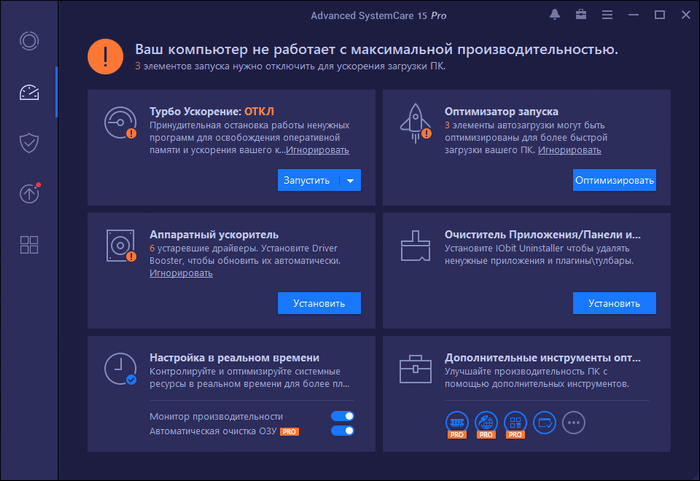This screenshot has width=700, height=481.
Task: Click the 3 элементов запуска subtitle text
Action: point(290,66)
